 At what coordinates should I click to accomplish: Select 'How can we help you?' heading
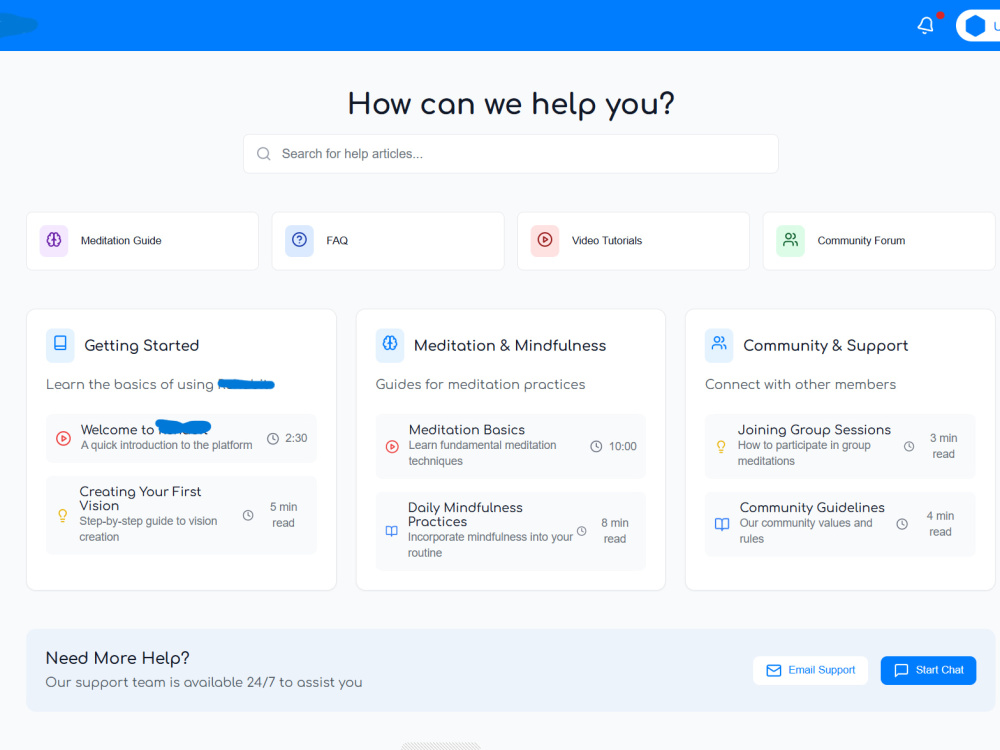click(x=511, y=104)
